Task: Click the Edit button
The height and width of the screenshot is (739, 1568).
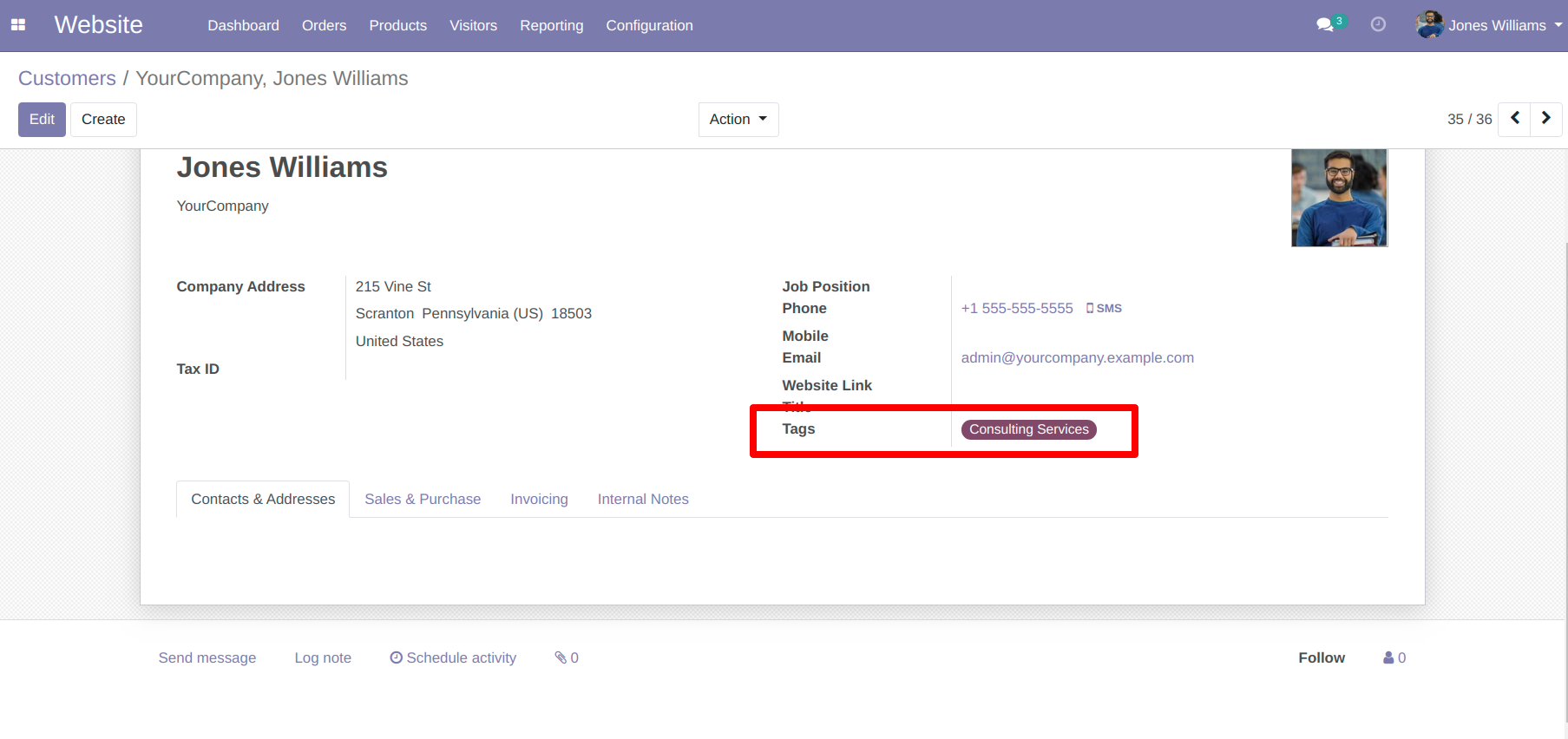Action: (42, 120)
